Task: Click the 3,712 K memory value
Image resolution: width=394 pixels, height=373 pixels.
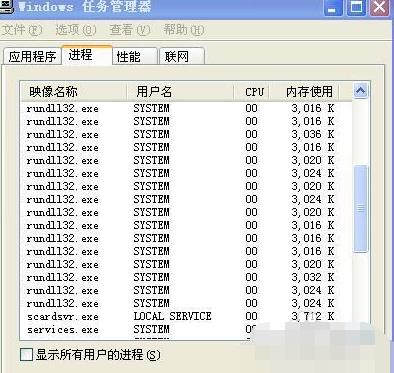Action: tap(312, 316)
